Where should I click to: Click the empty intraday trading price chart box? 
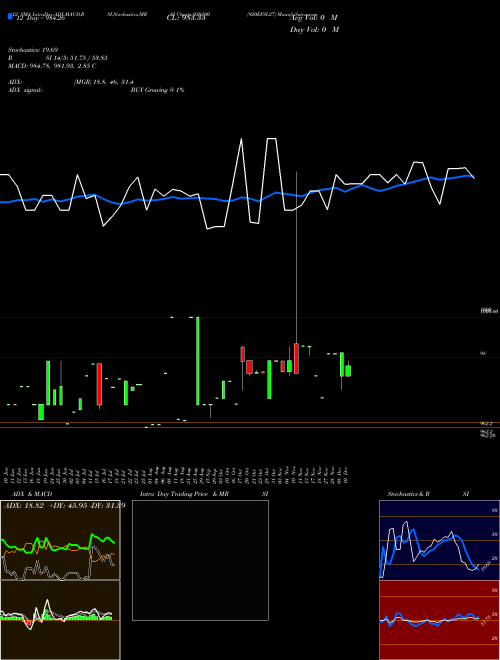coord(200,560)
